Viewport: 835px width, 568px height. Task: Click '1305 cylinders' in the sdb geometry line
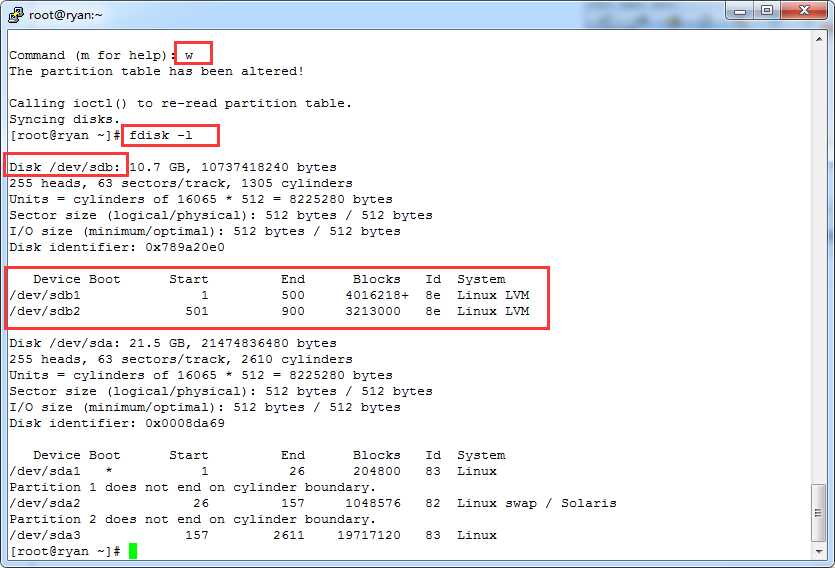tap(297, 183)
